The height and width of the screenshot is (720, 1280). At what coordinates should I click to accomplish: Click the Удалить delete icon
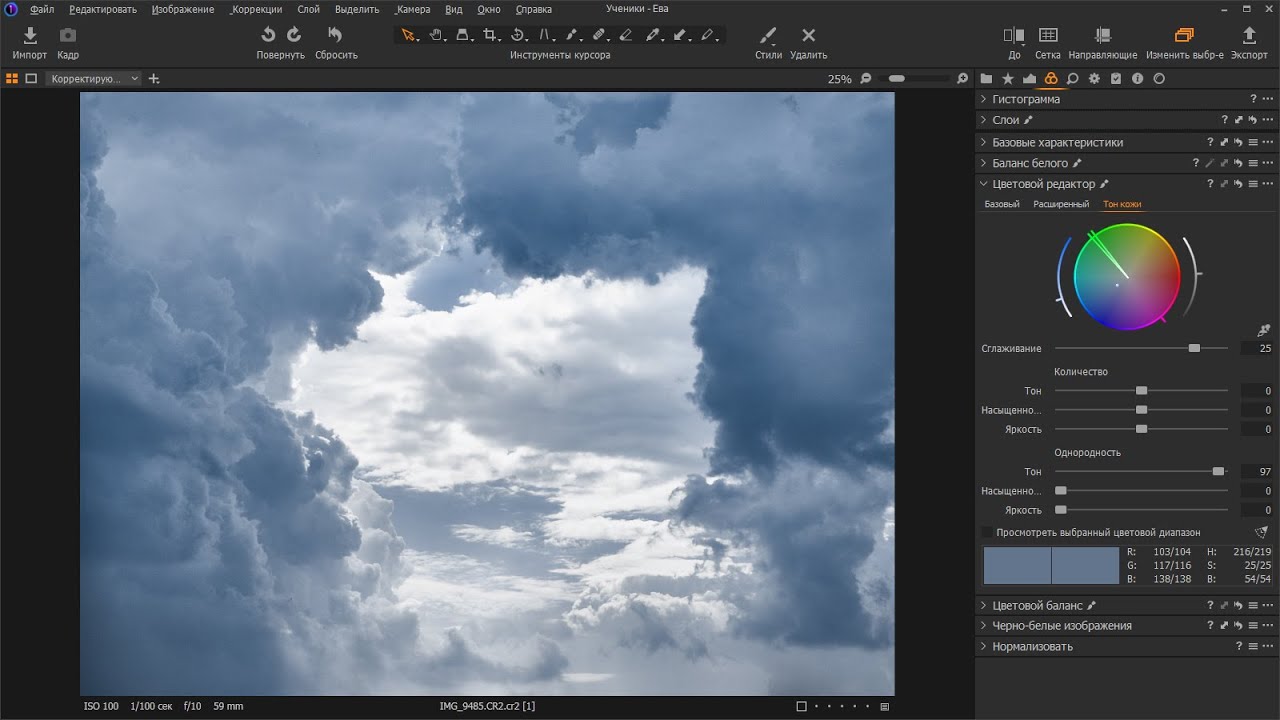809,35
